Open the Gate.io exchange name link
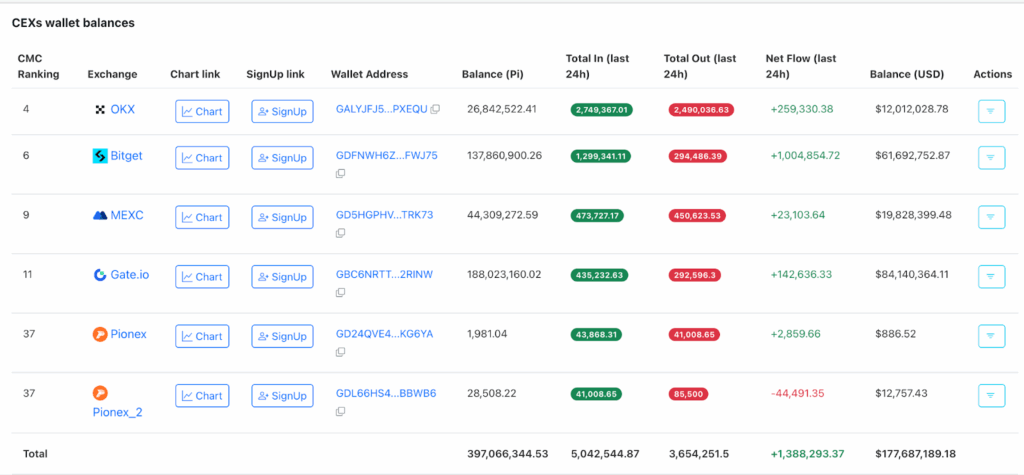This screenshot has height=475, width=1024. pyautogui.click(x=130, y=274)
